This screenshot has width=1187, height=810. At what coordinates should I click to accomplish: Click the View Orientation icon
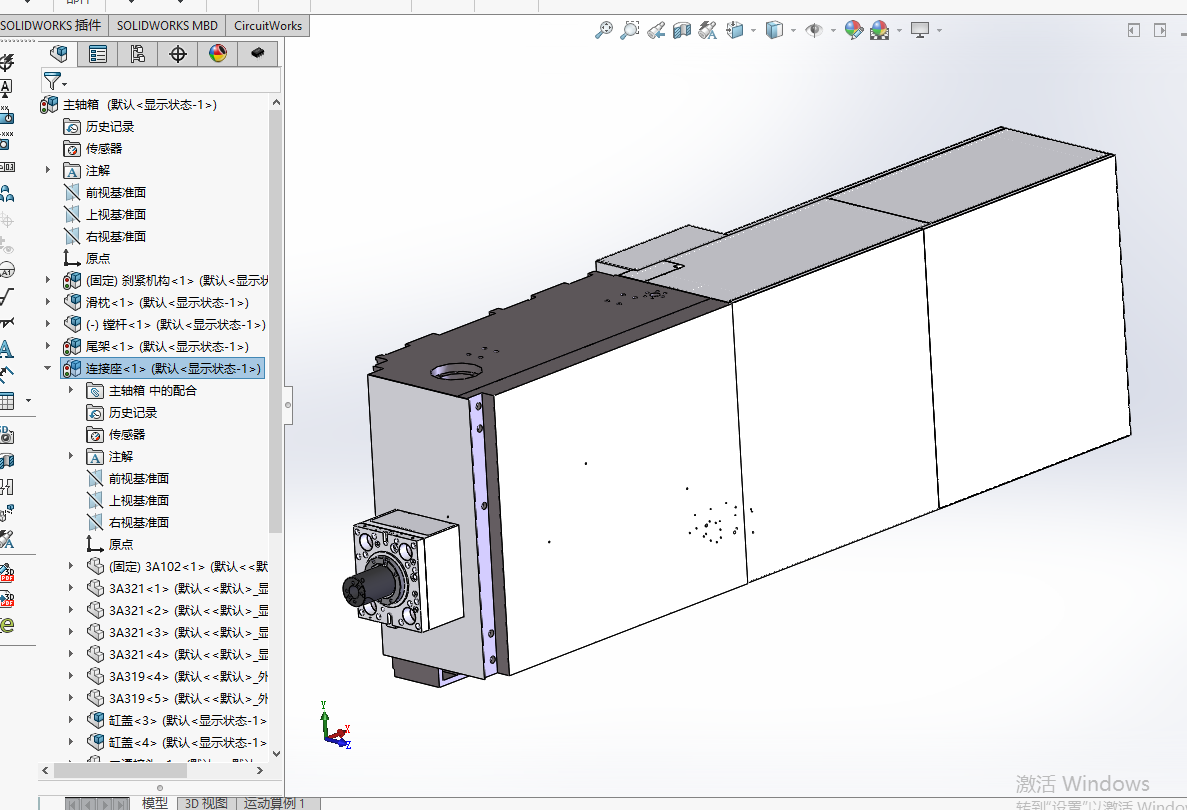point(734,30)
